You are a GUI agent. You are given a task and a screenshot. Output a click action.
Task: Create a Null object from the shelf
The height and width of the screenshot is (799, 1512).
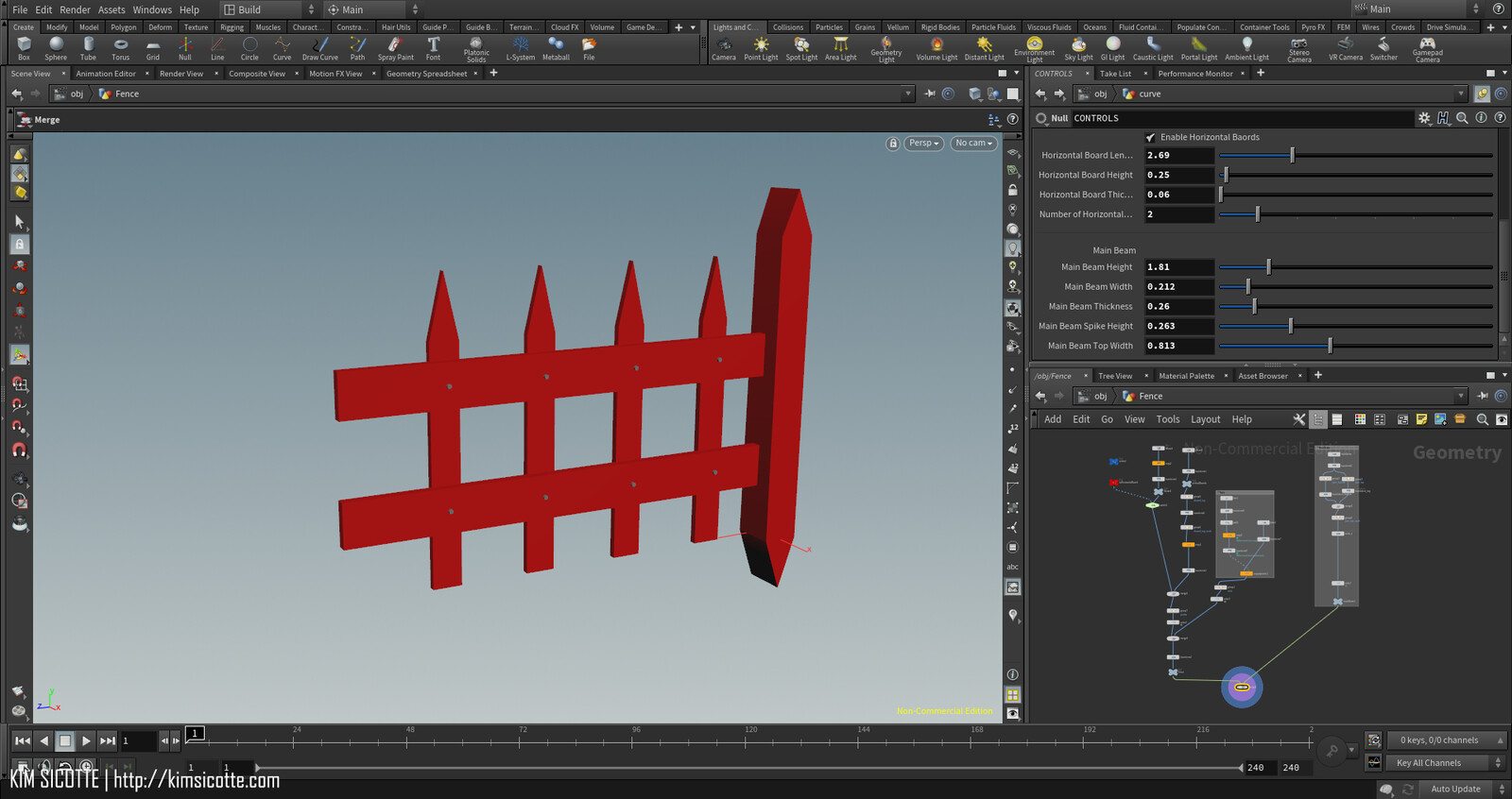[x=185, y=48]
